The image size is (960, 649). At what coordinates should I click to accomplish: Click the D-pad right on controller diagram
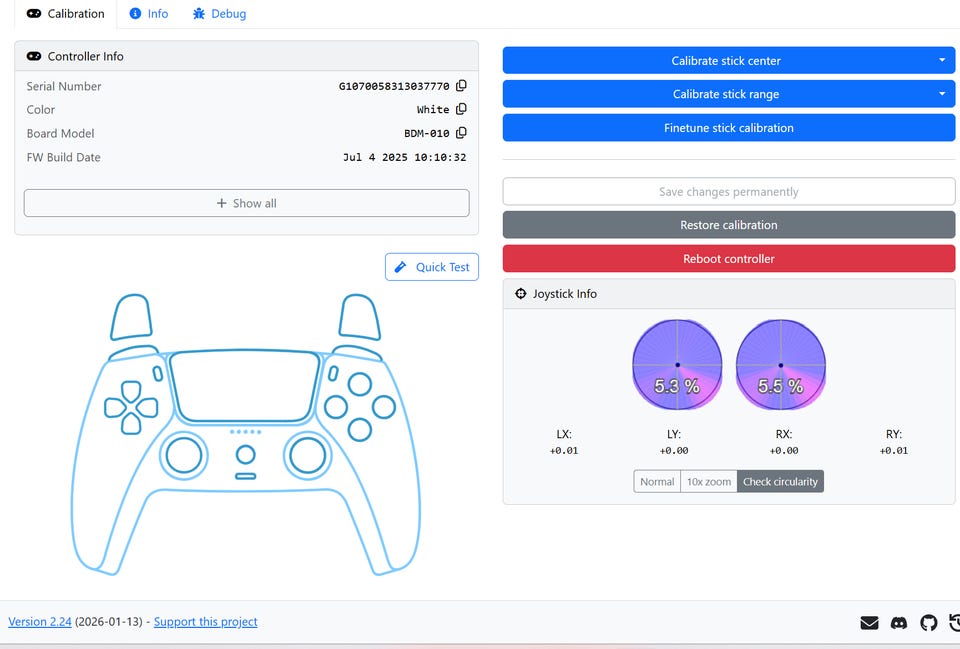147,408
